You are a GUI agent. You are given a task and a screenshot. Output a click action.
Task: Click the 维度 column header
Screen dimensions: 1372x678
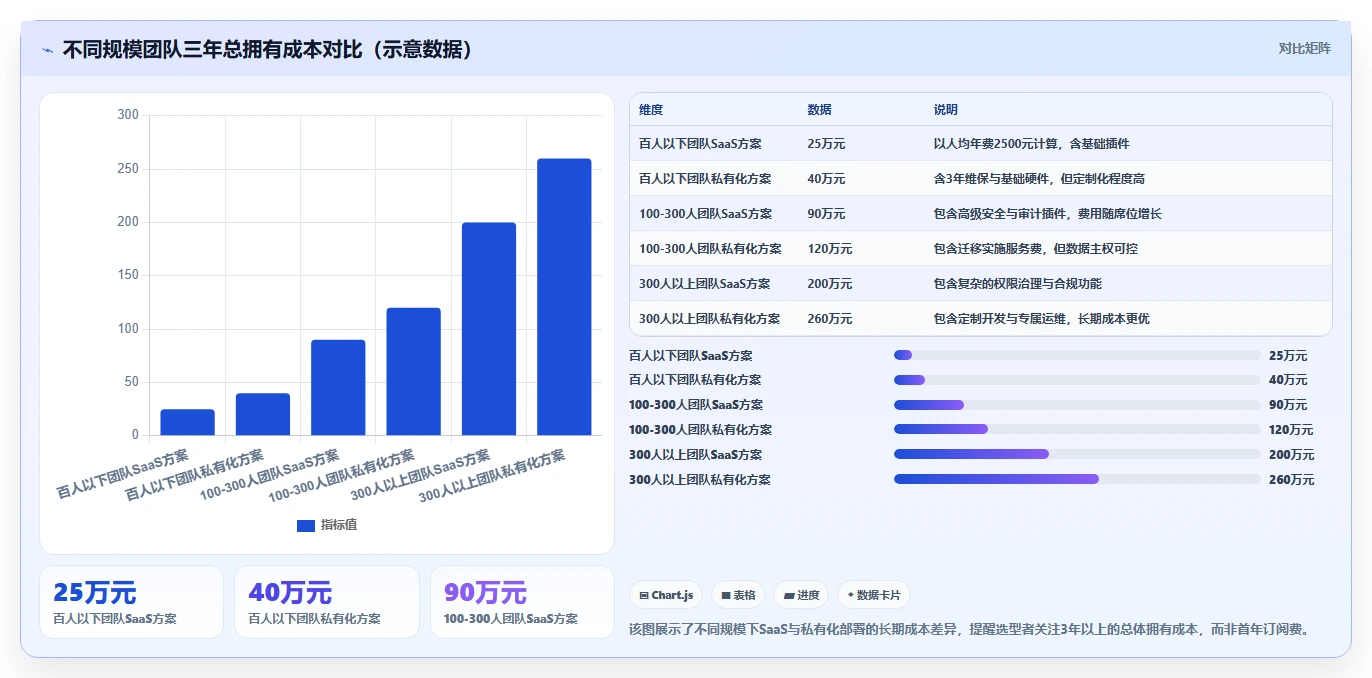tap(651, 110)
